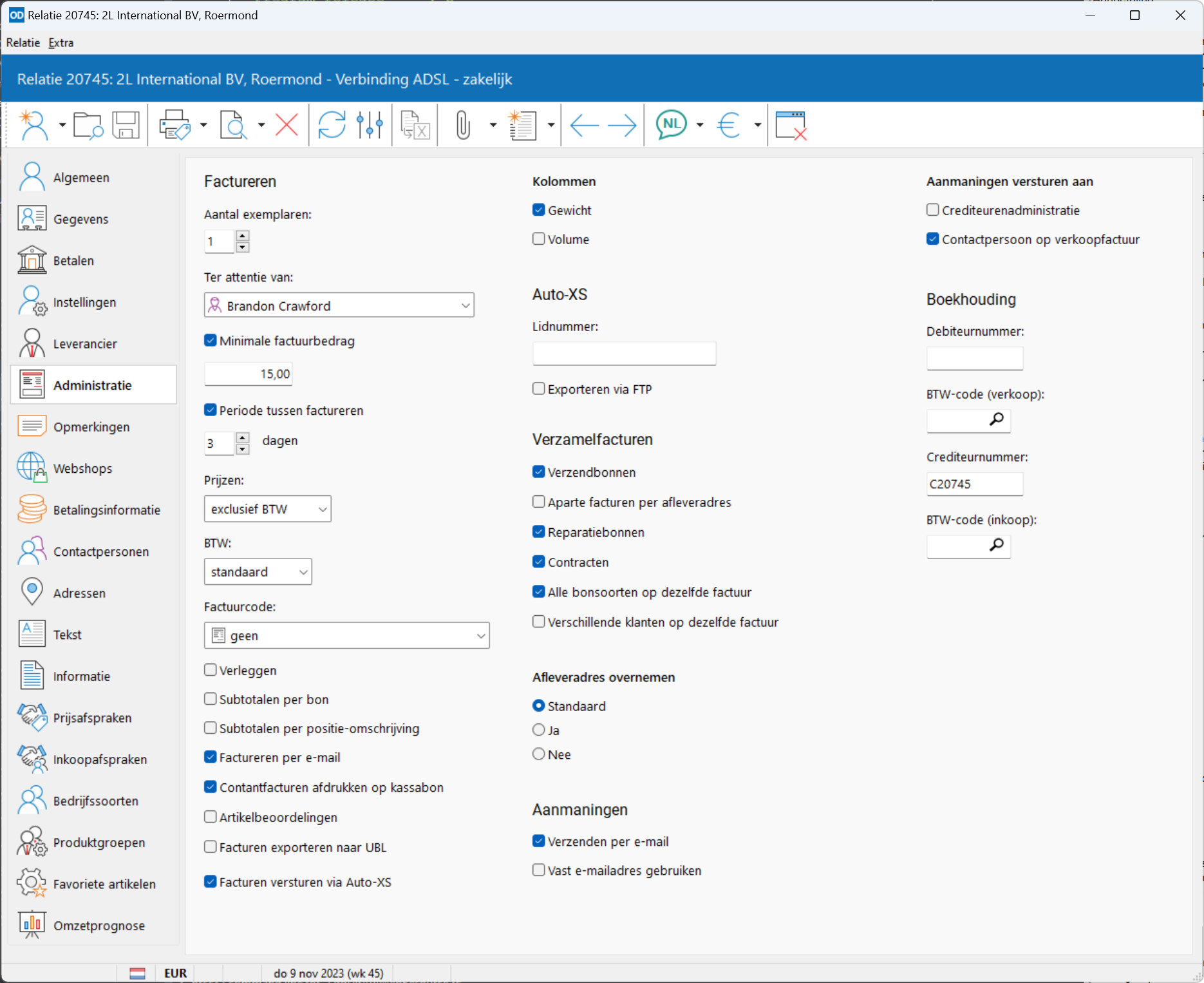Search BTW-code verkoop with magnifier

(997, 419)
